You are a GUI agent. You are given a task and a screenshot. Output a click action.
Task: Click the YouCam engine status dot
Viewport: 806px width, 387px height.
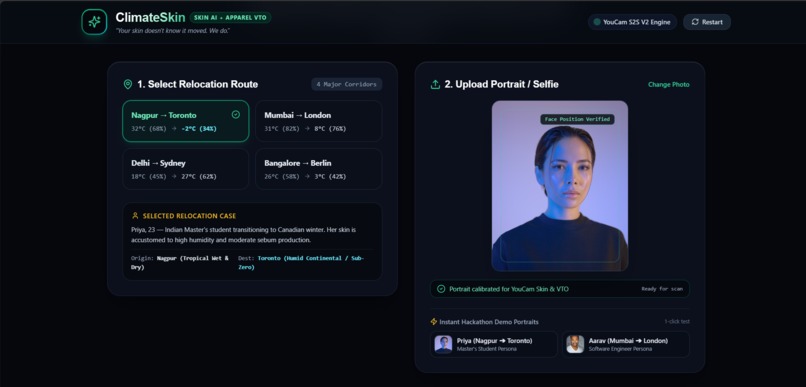click(x=597, y=22)
